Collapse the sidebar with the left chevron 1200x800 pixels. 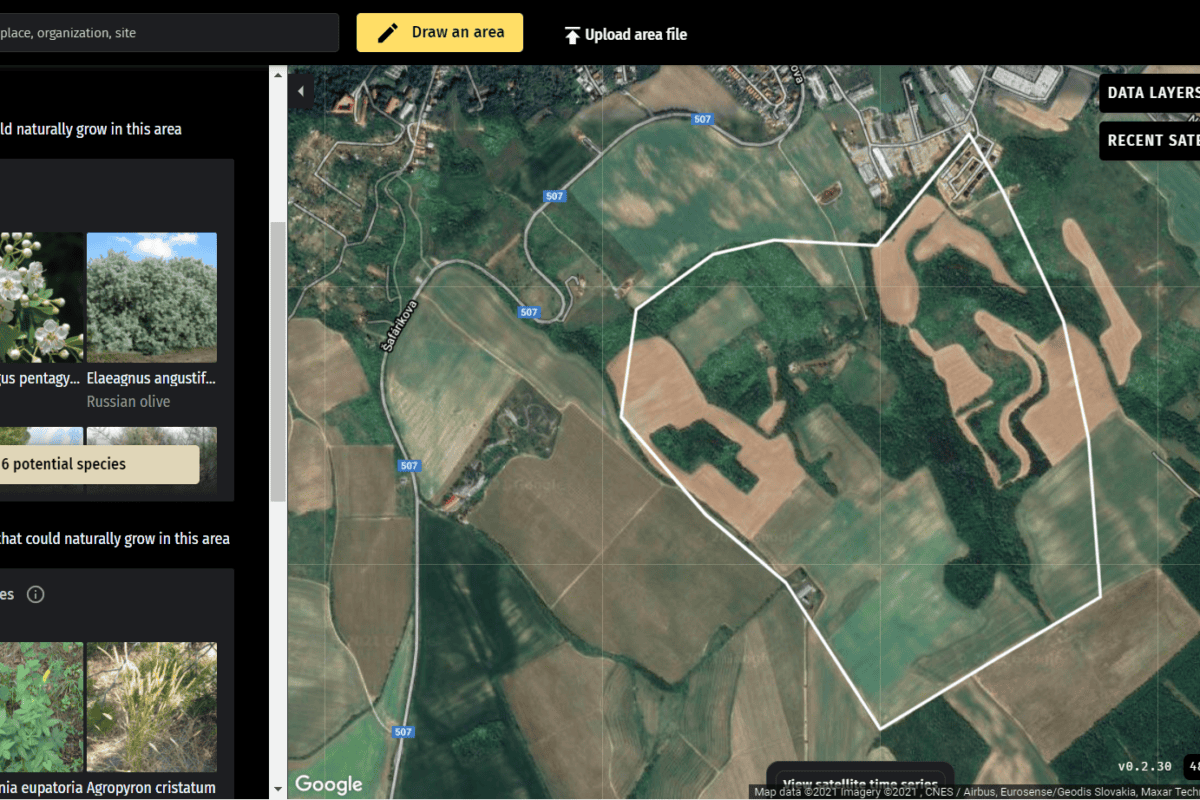click(x=300, y=90)
